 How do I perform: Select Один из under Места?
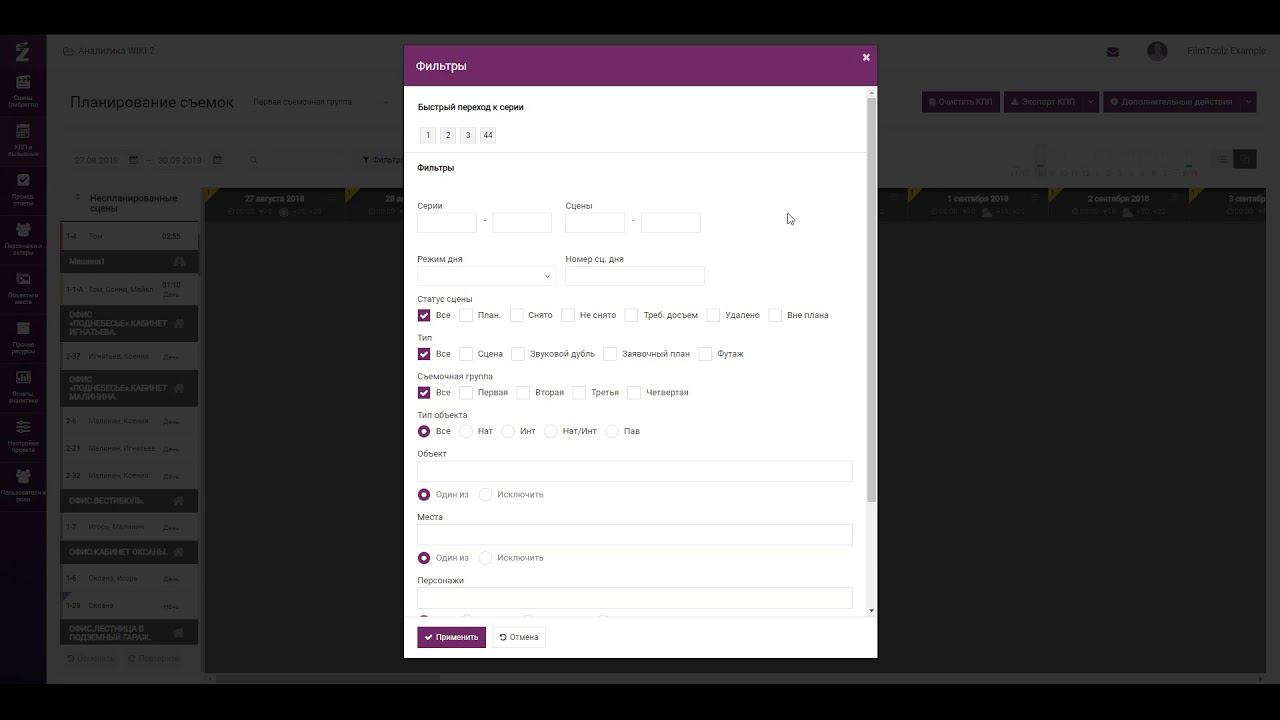424,558
